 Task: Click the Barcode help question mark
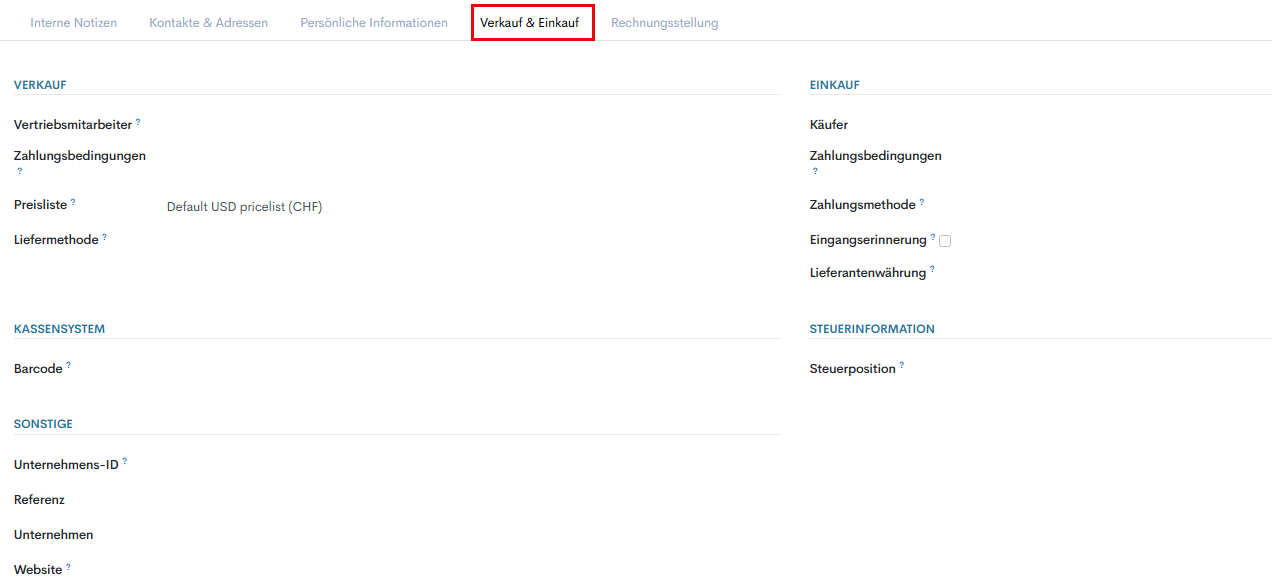point(68,366)
